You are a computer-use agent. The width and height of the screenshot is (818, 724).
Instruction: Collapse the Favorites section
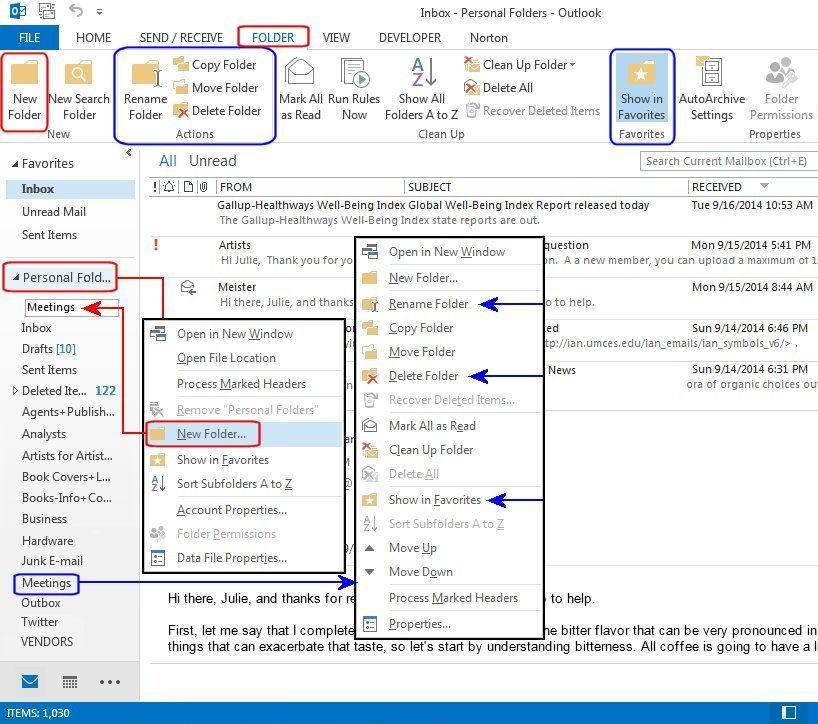12,164
